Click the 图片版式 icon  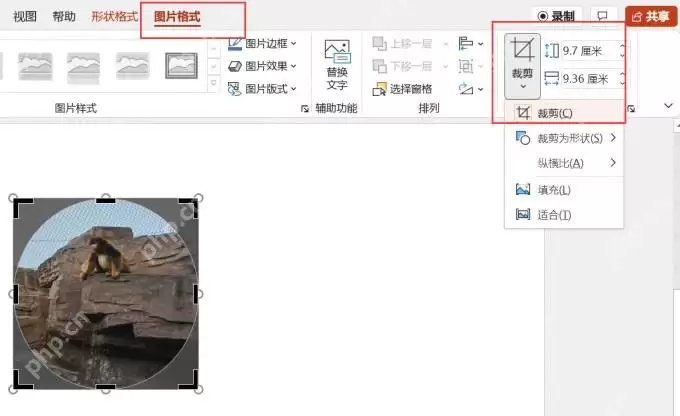(x=235, y=89)
